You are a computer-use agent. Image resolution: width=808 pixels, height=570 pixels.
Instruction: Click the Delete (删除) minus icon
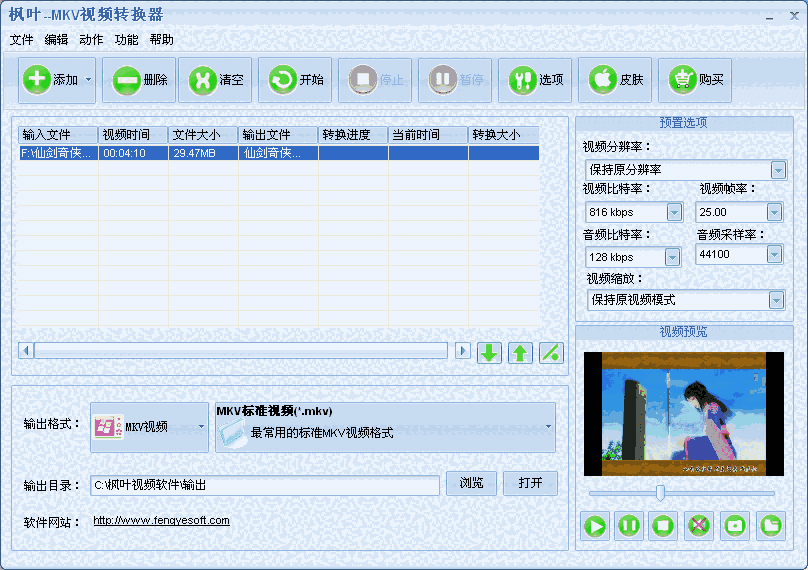click(x=127, y=80)
